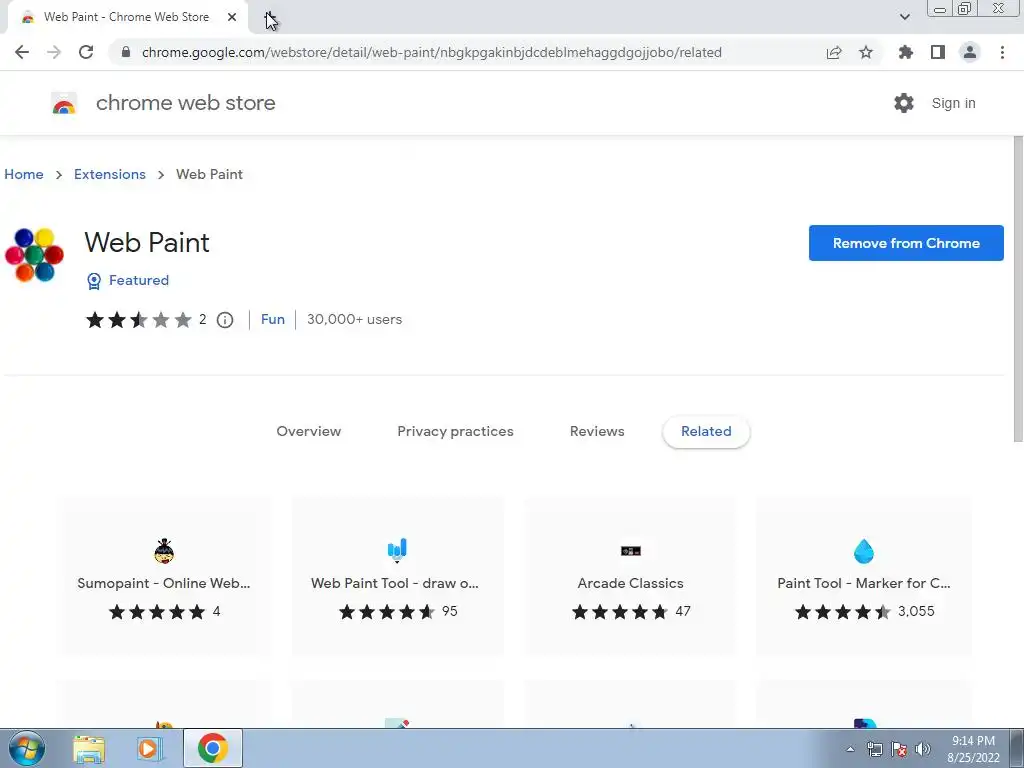Show hidden system tray icons
1024x768 pixels.
click(850, 749)
